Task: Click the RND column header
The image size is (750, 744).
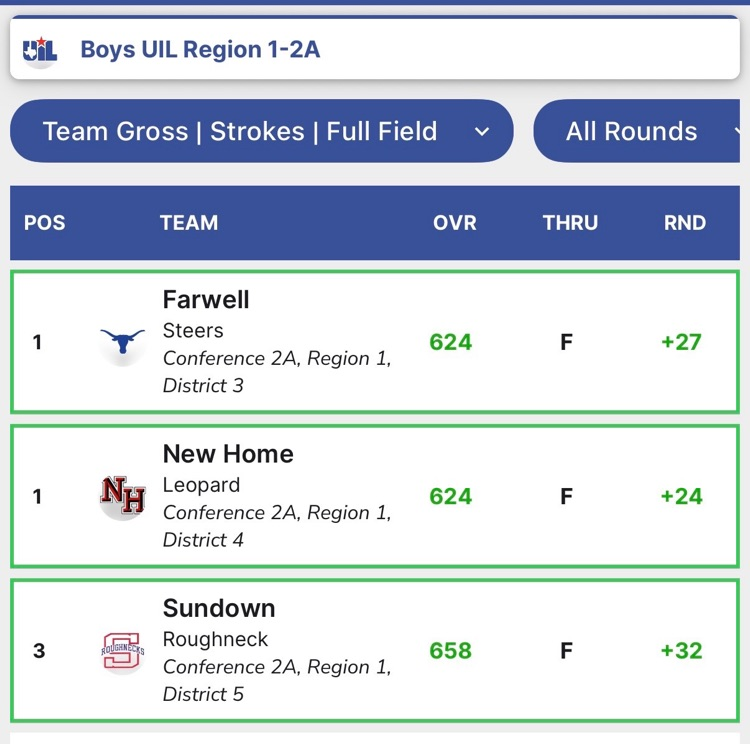Action: [x=684, y=223]
